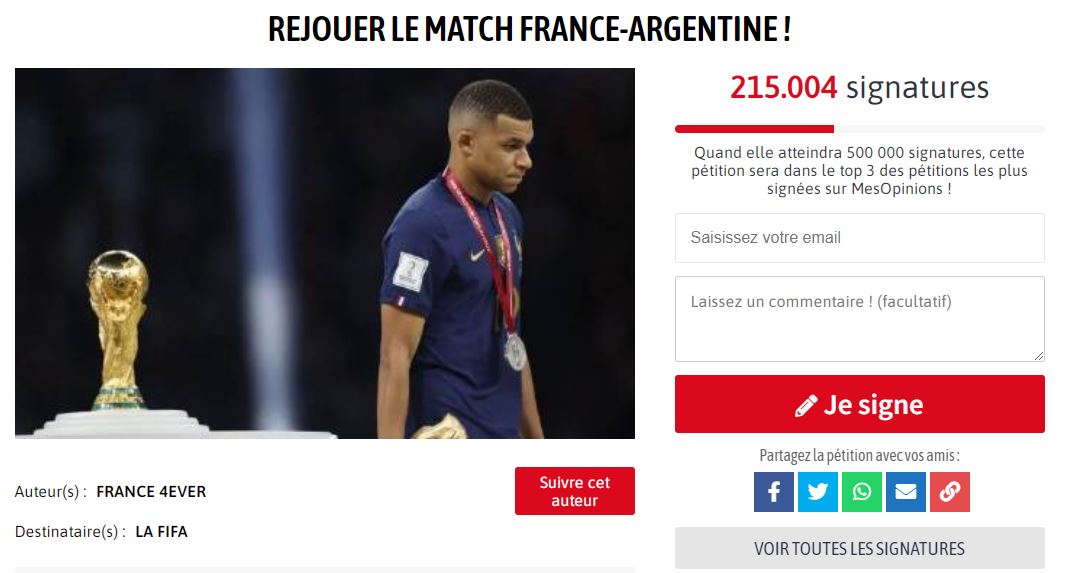The width and height of the screenshot is (1071, 573).
Task: Share the petition by email envelope icon
Action: (x=906, y=492)
